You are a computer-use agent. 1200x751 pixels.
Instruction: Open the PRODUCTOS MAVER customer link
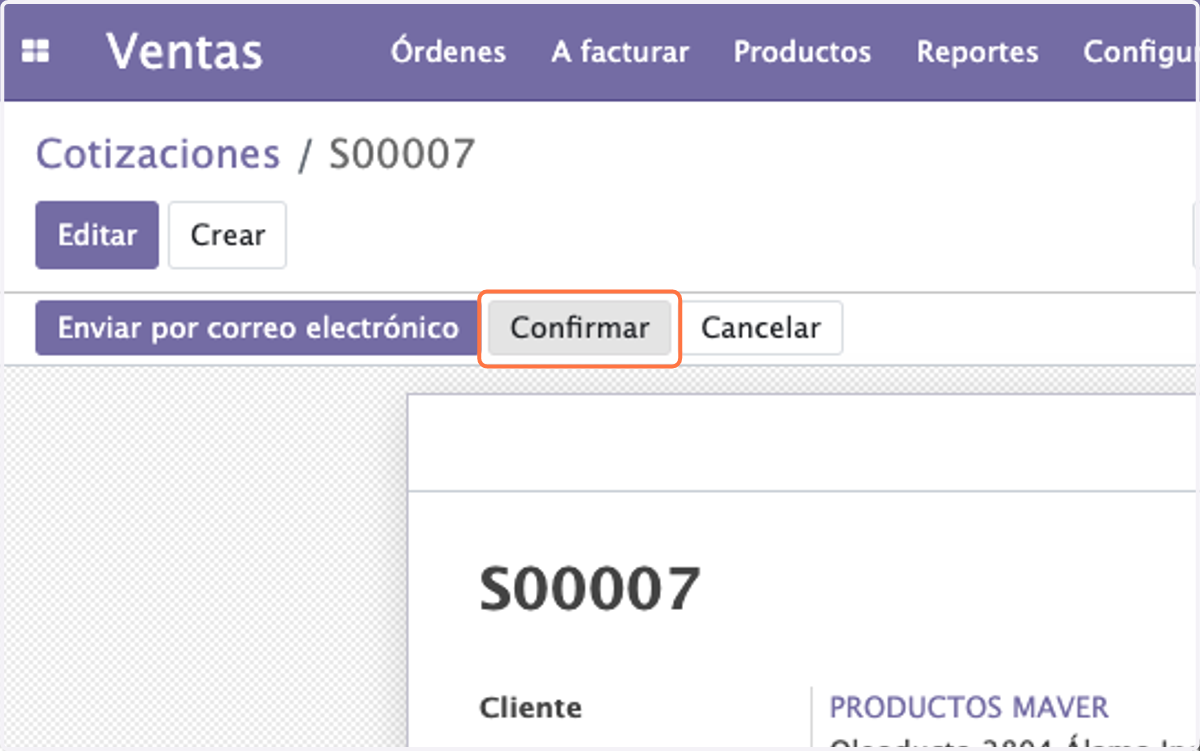point(969,708)
